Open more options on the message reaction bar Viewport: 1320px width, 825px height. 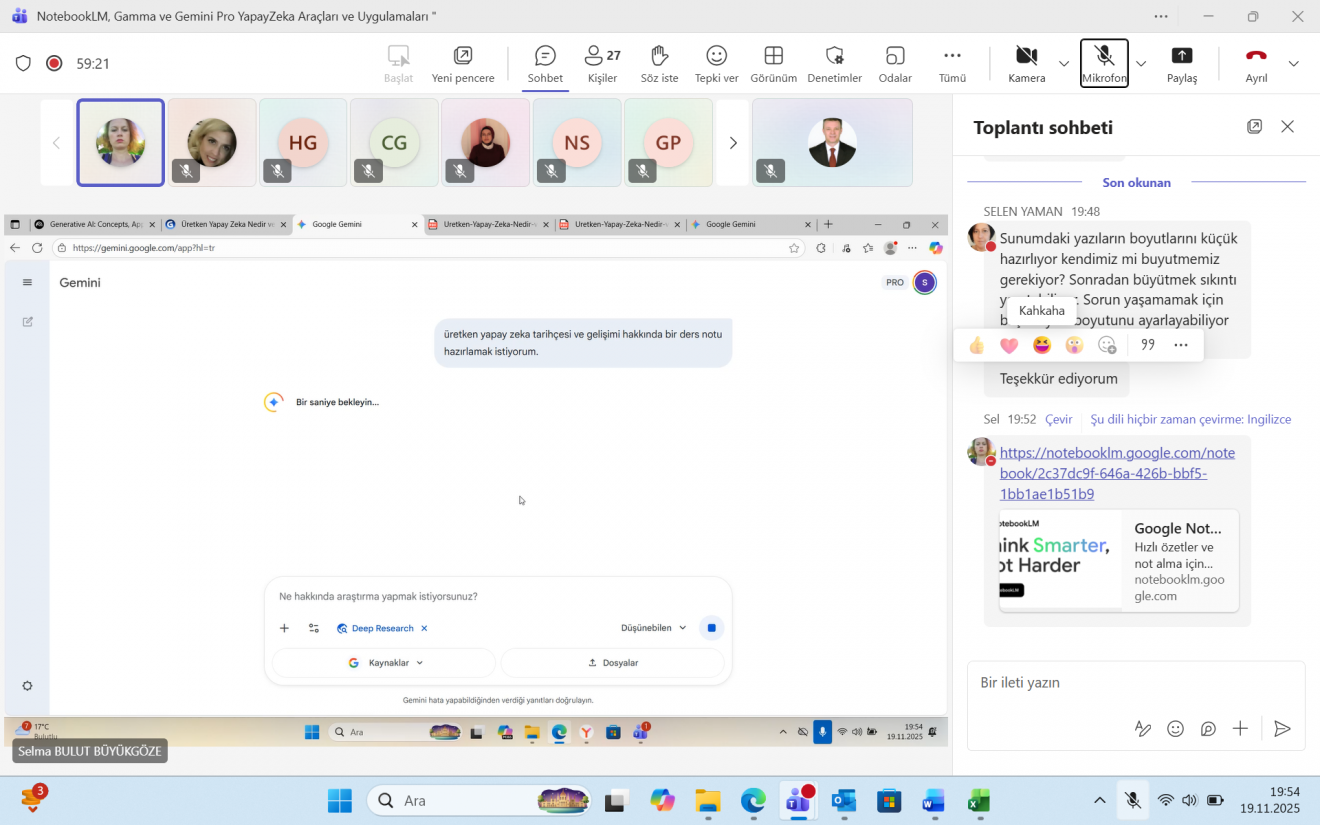click(x=1181, y=345)
